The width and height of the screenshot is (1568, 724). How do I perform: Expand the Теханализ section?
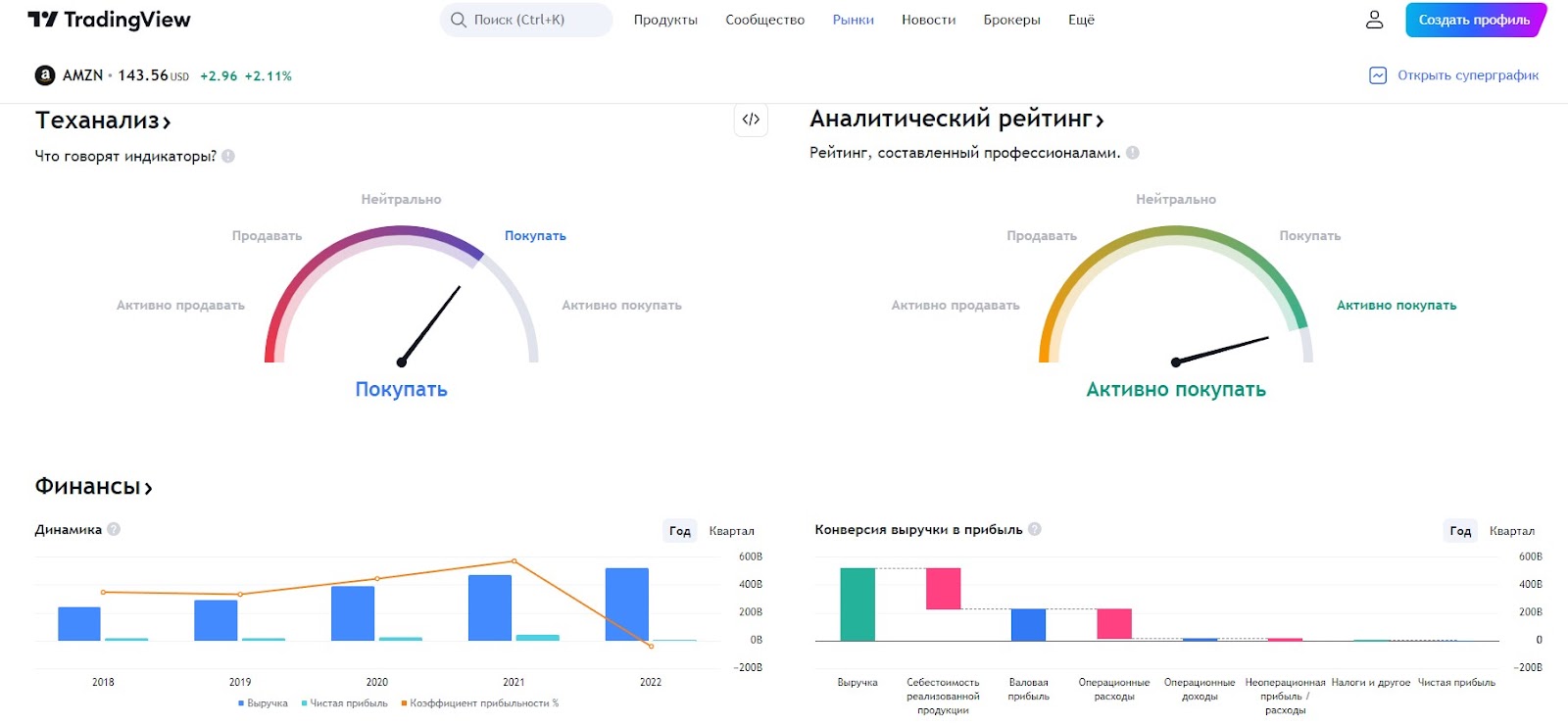point(103,121)
